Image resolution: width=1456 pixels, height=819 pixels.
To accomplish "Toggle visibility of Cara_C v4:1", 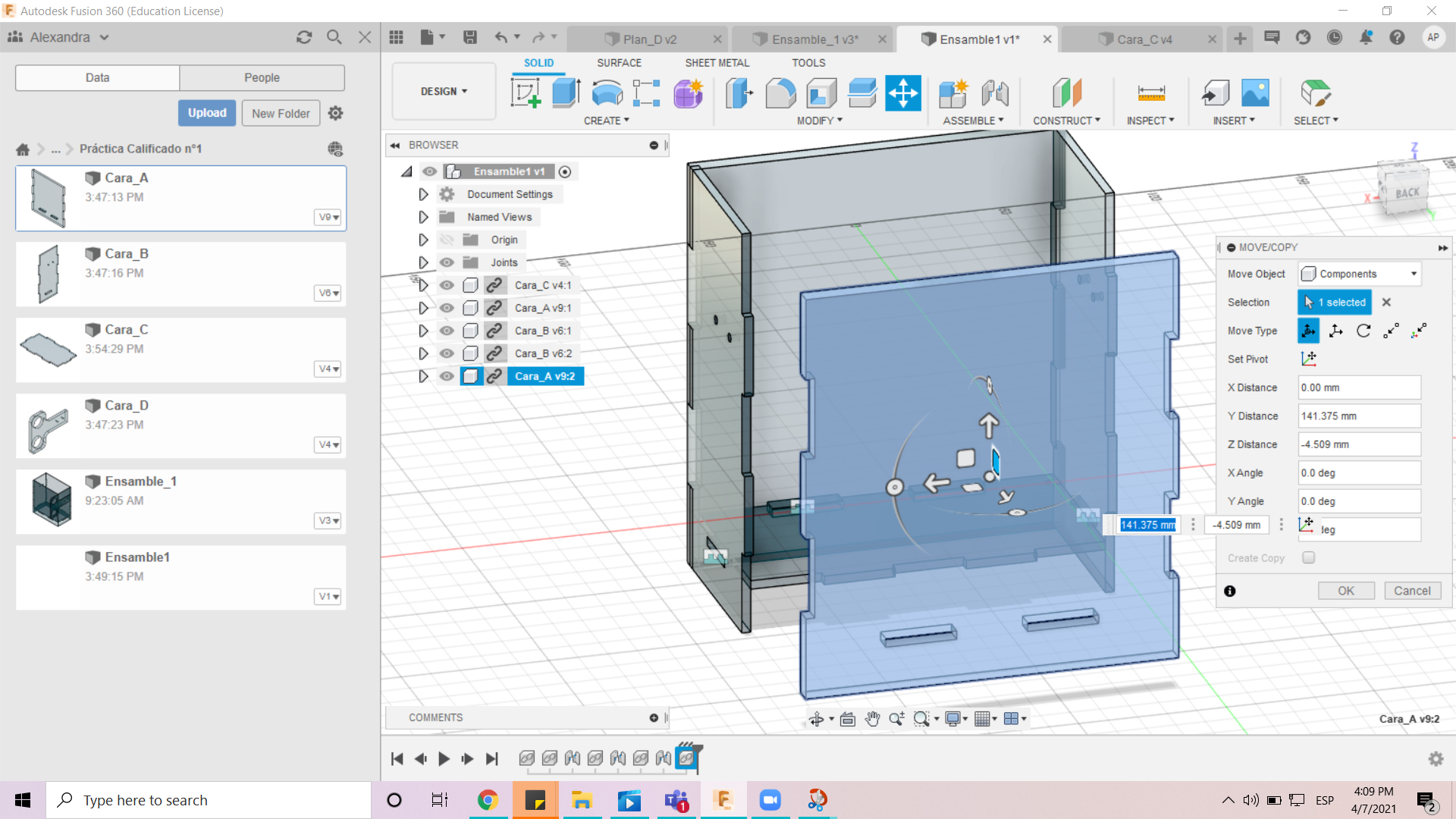I will (x=447, y=285).
